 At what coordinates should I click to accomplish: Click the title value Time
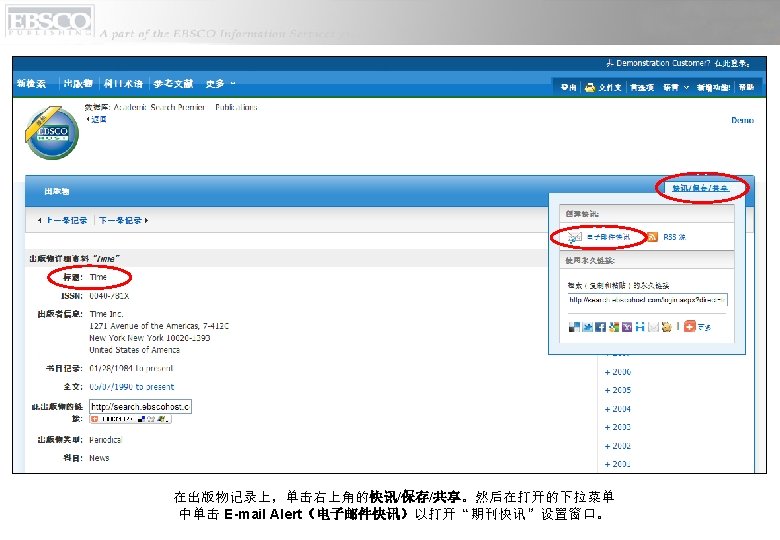[x=98, y=277]
